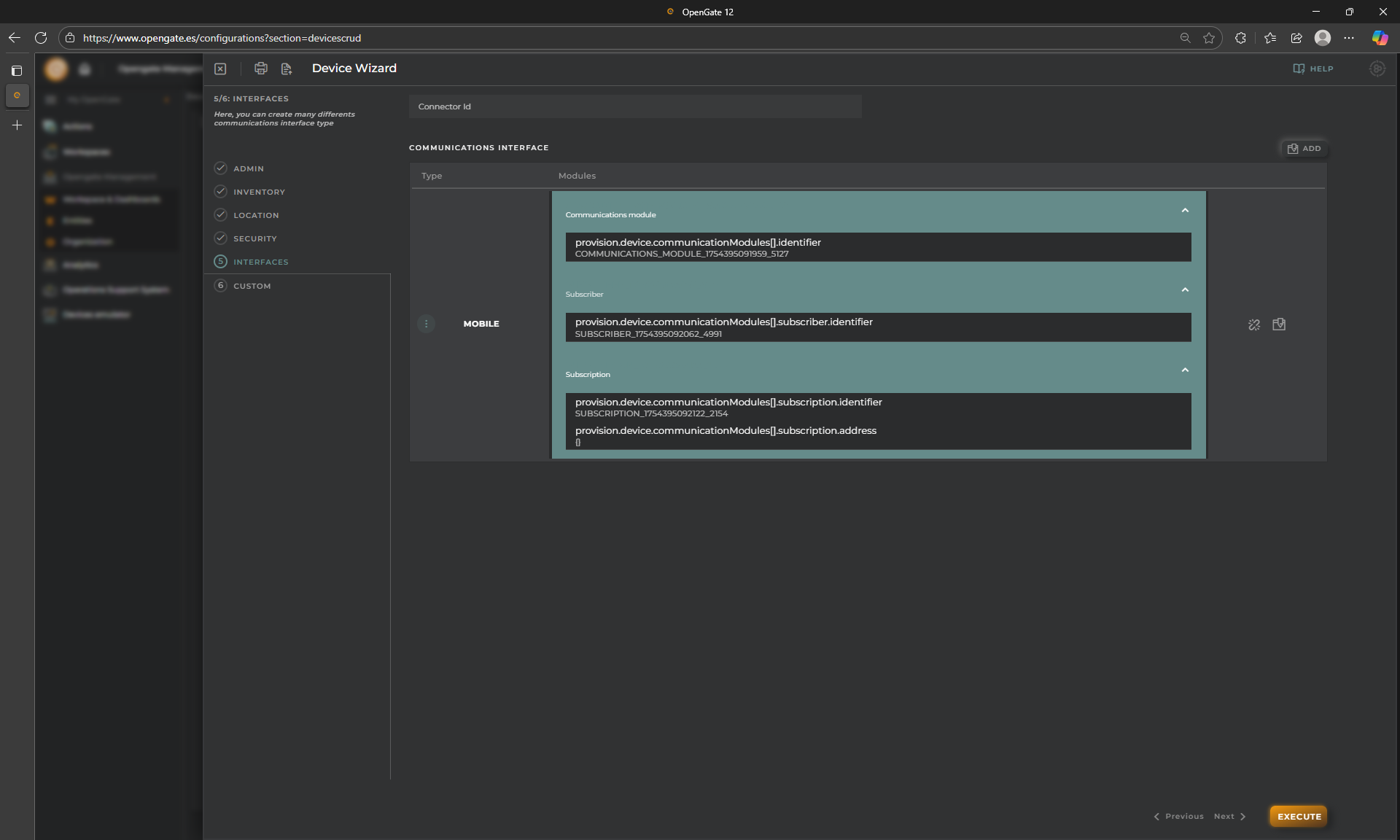Collapse the Communications module section
The image size is (1400, 840).
(x=1185, y=211)
